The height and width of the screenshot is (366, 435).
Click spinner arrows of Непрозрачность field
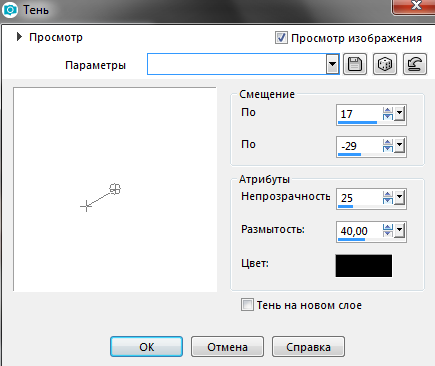(x=388, y=198)
